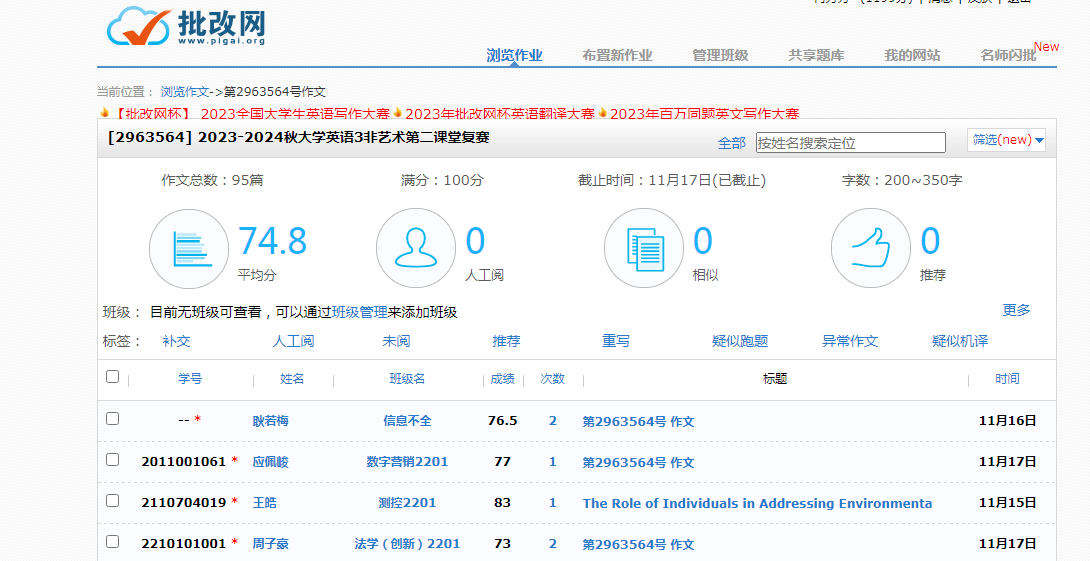The height and width of the screenshot is (561, 1090).
Task: Sort by the 成绩 column header
Action: [503, 379]
